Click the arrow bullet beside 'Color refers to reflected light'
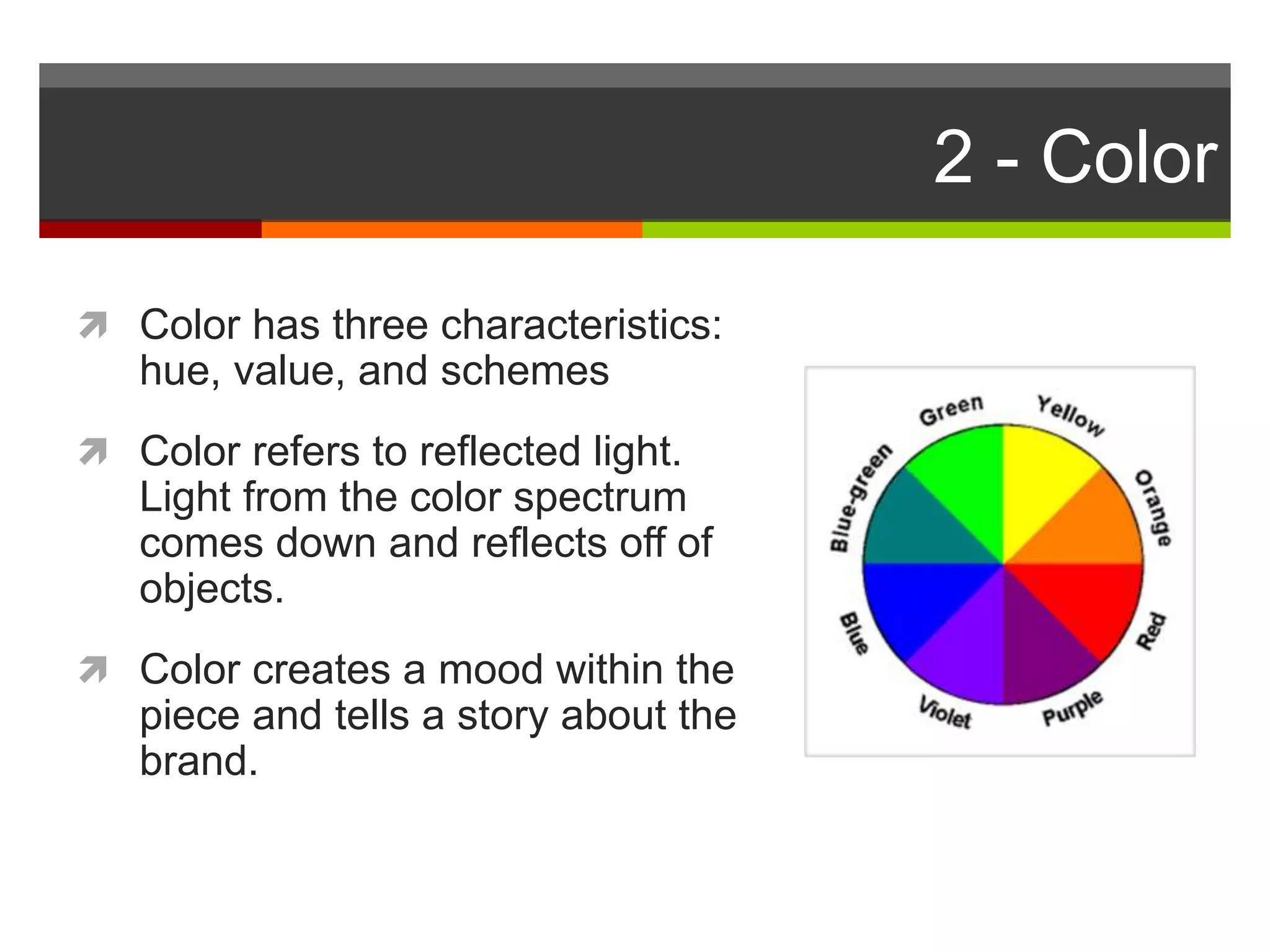The width and height of the screenshot is (1270, 952). [x=93, y=452]
